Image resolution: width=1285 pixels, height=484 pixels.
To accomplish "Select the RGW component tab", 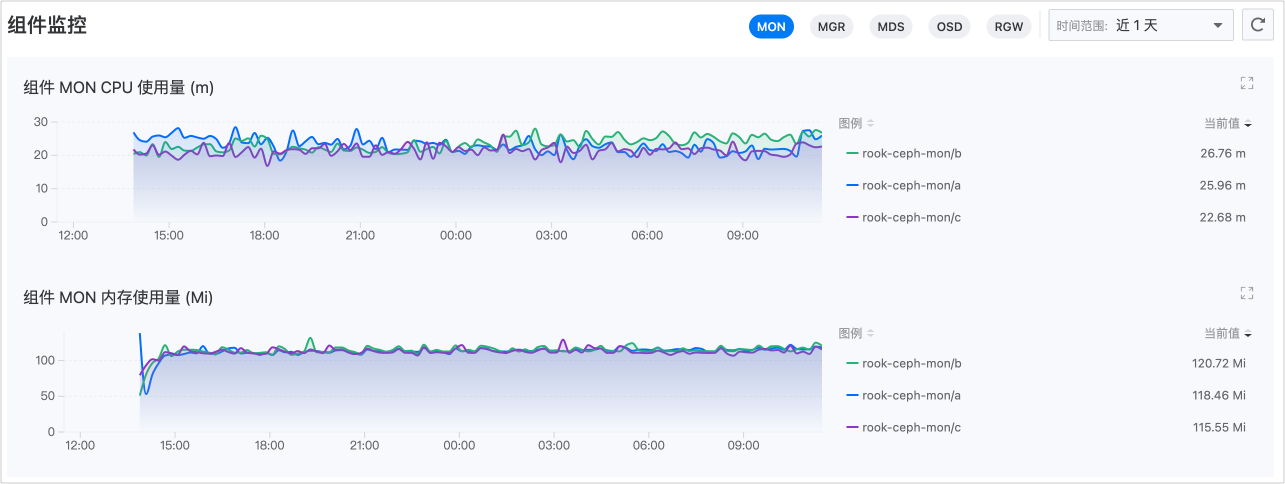I will pos(1009,27).
